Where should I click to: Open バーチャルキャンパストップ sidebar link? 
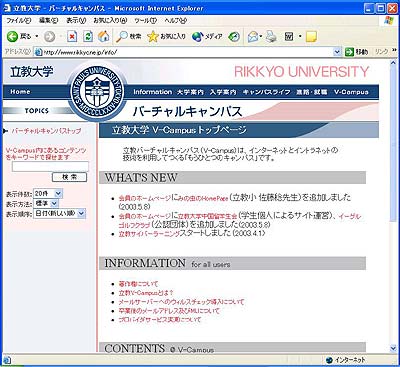pos(46,131)
